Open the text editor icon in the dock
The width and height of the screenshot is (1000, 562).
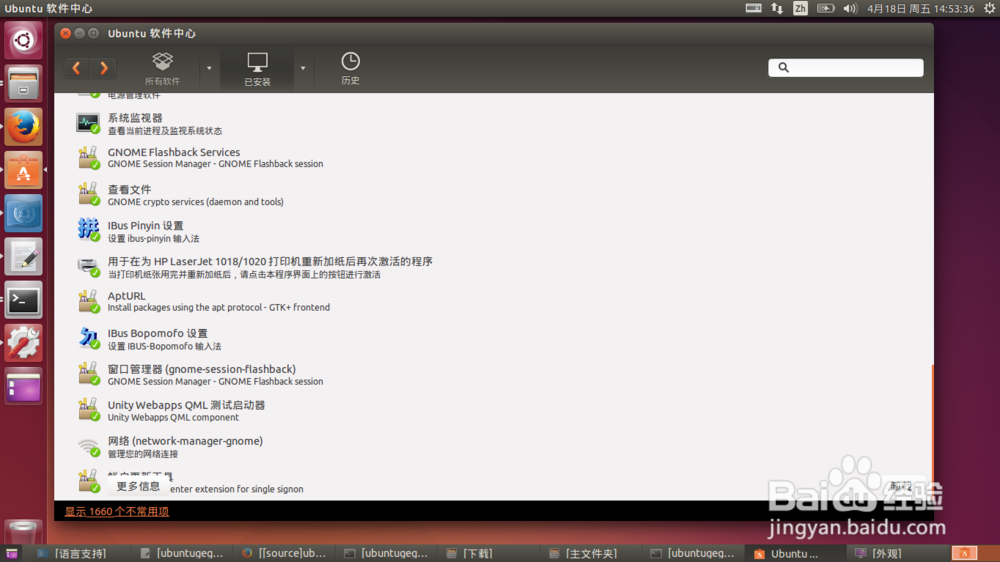[x=24, y=256]
